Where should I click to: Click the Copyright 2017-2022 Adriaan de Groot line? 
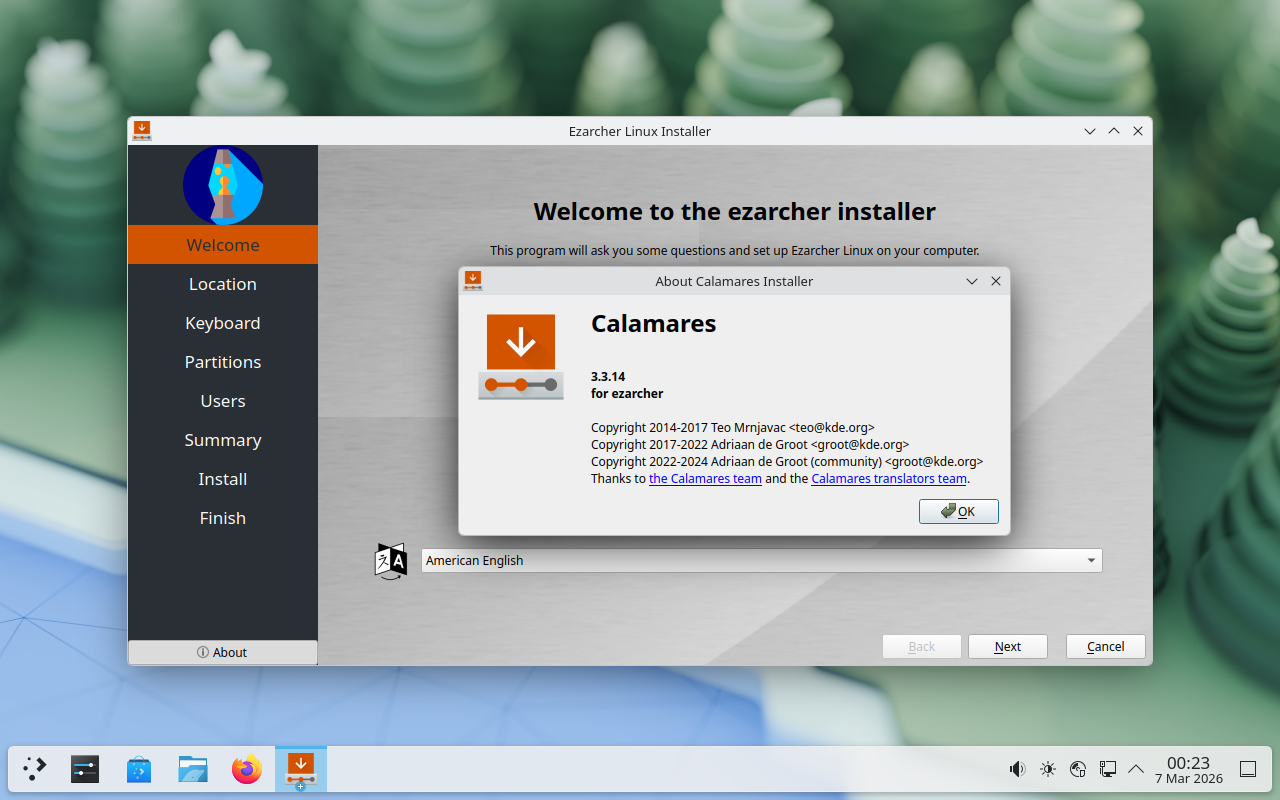click(x=750, y=445)
